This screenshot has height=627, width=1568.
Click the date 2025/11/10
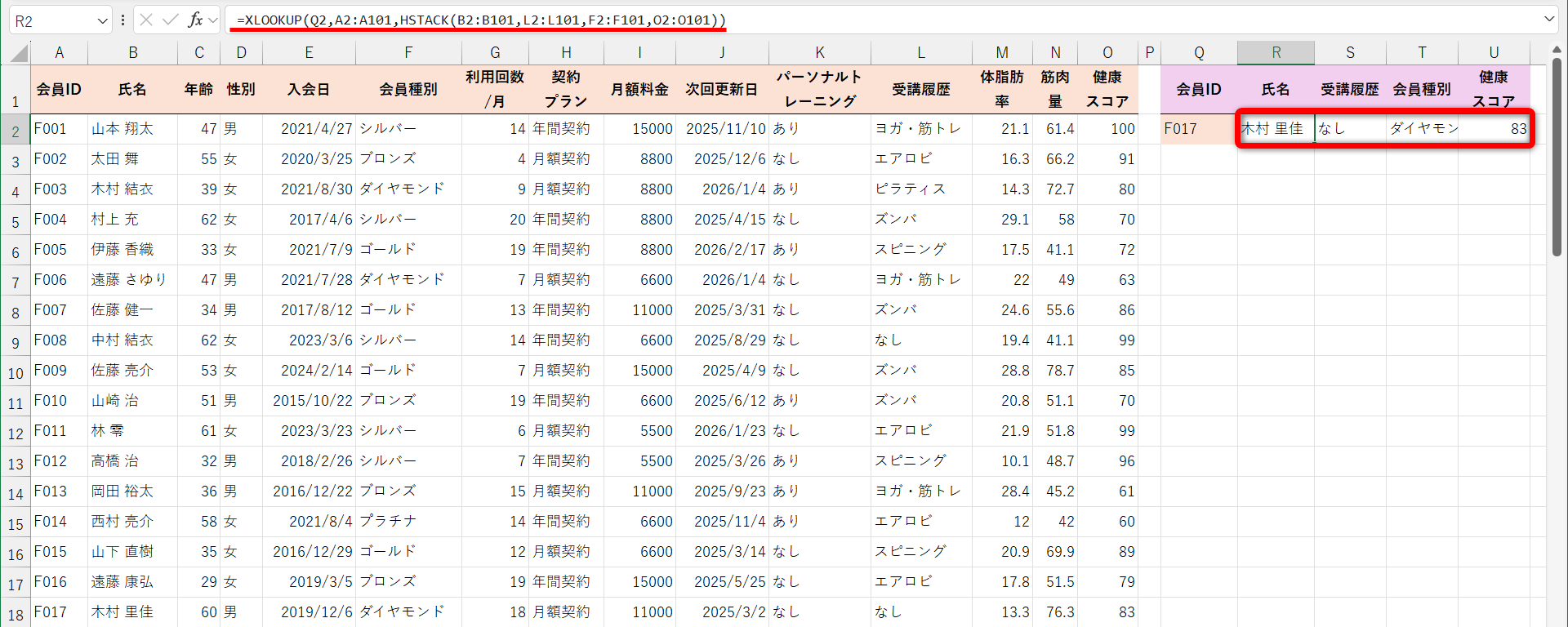tap(726, 129)
